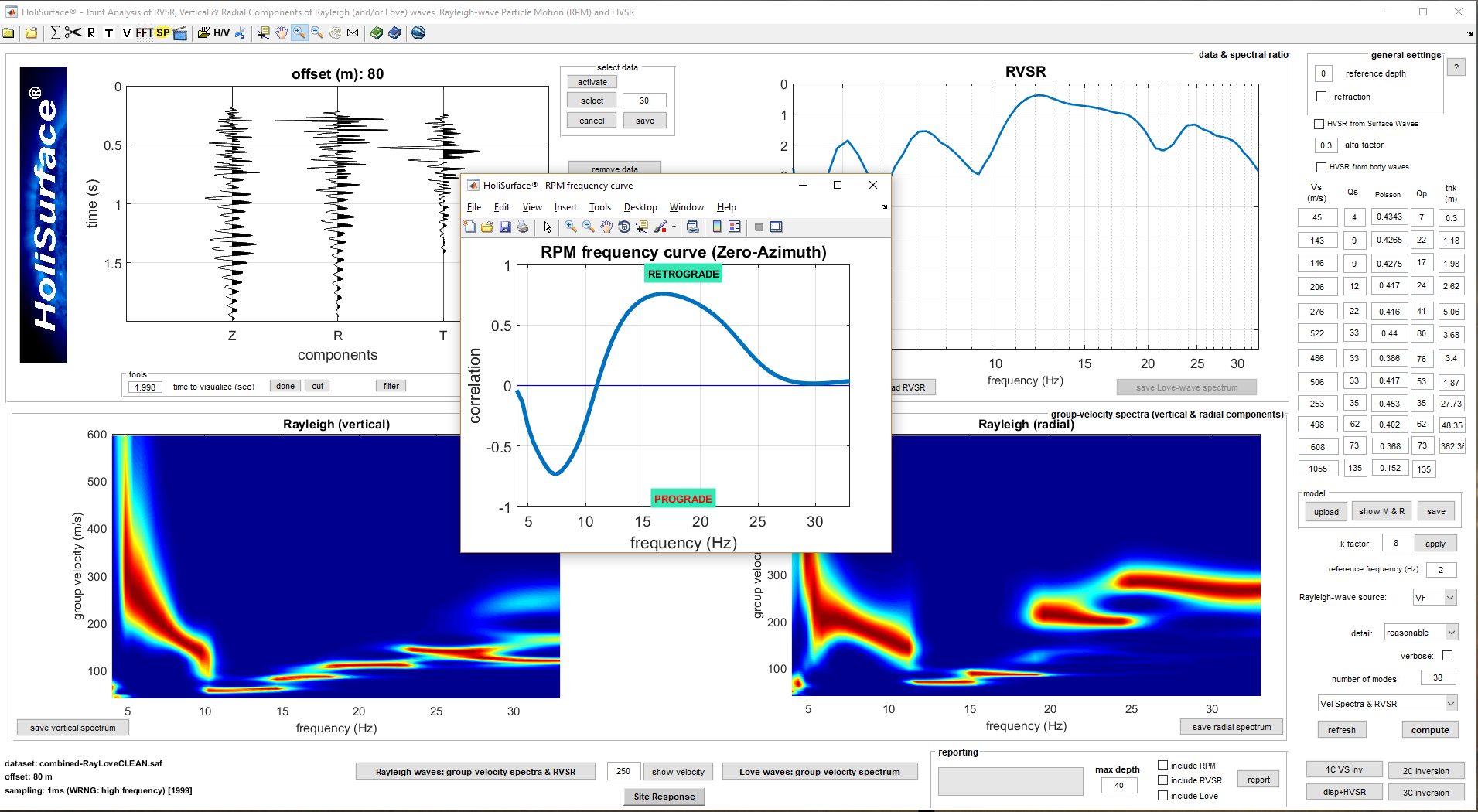Image resolution: width=1478 pixels, height=812 pixels.
Task: Click the open HV folder icon
Action: [x=203, y=32]
